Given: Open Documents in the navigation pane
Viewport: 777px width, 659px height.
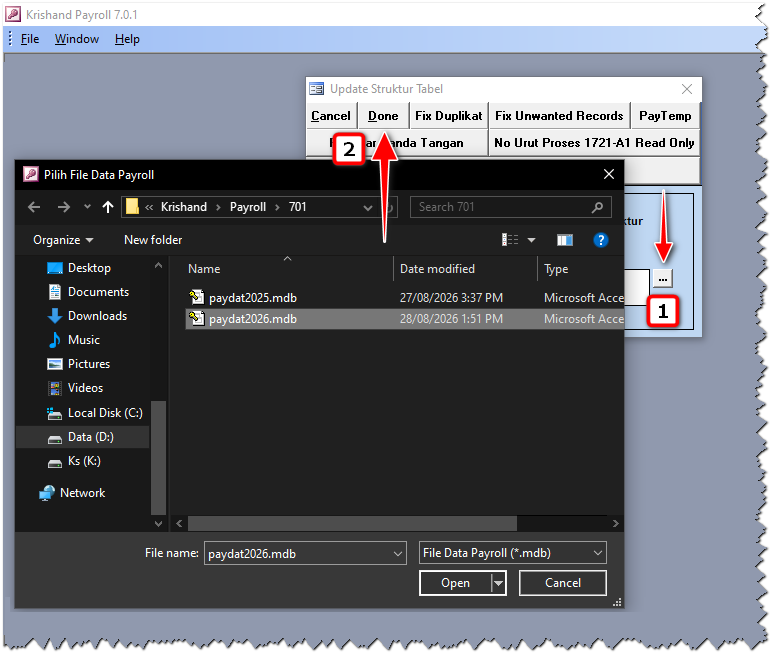Looking at the screenshot, I should [x=89, y=292].
